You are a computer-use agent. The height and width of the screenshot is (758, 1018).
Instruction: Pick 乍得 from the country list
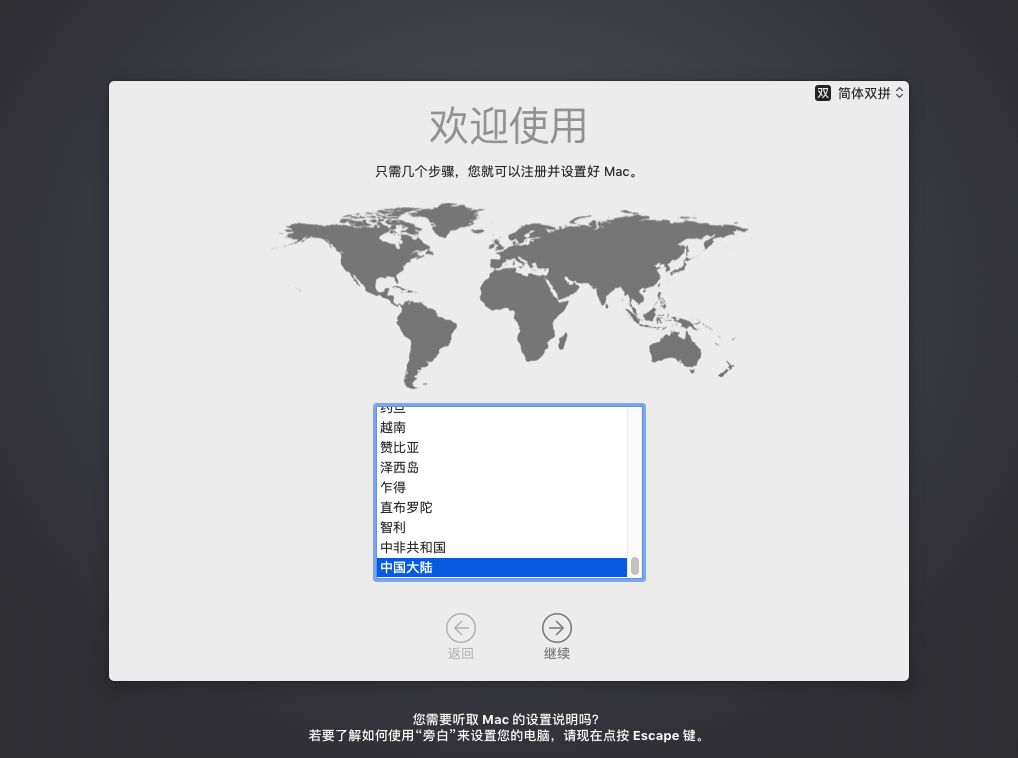[x=393, y=487]
